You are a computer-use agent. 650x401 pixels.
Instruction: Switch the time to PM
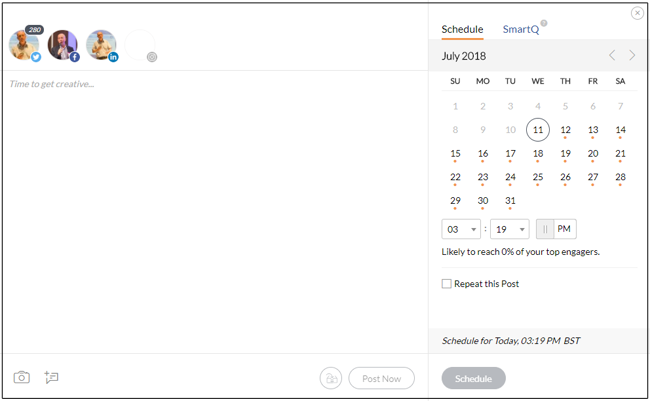tap(565, 229)
